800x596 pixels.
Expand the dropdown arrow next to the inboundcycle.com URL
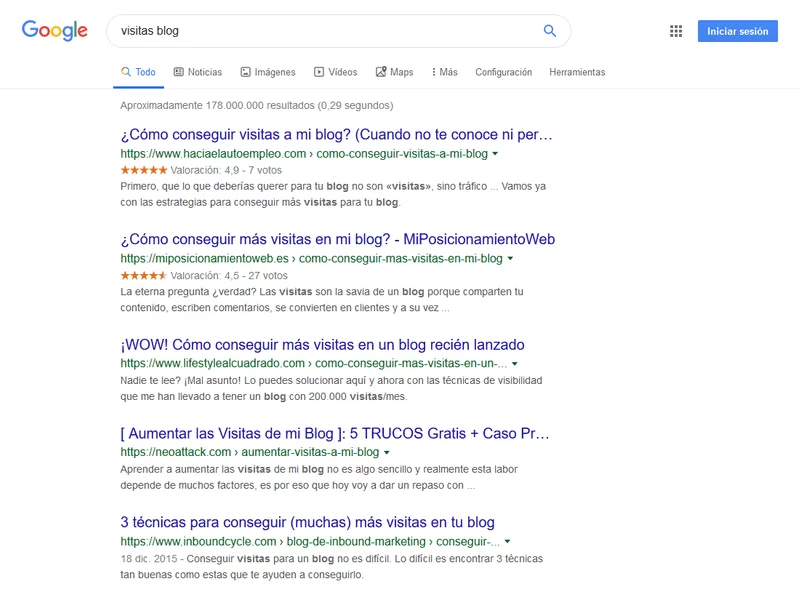point(508,541)
